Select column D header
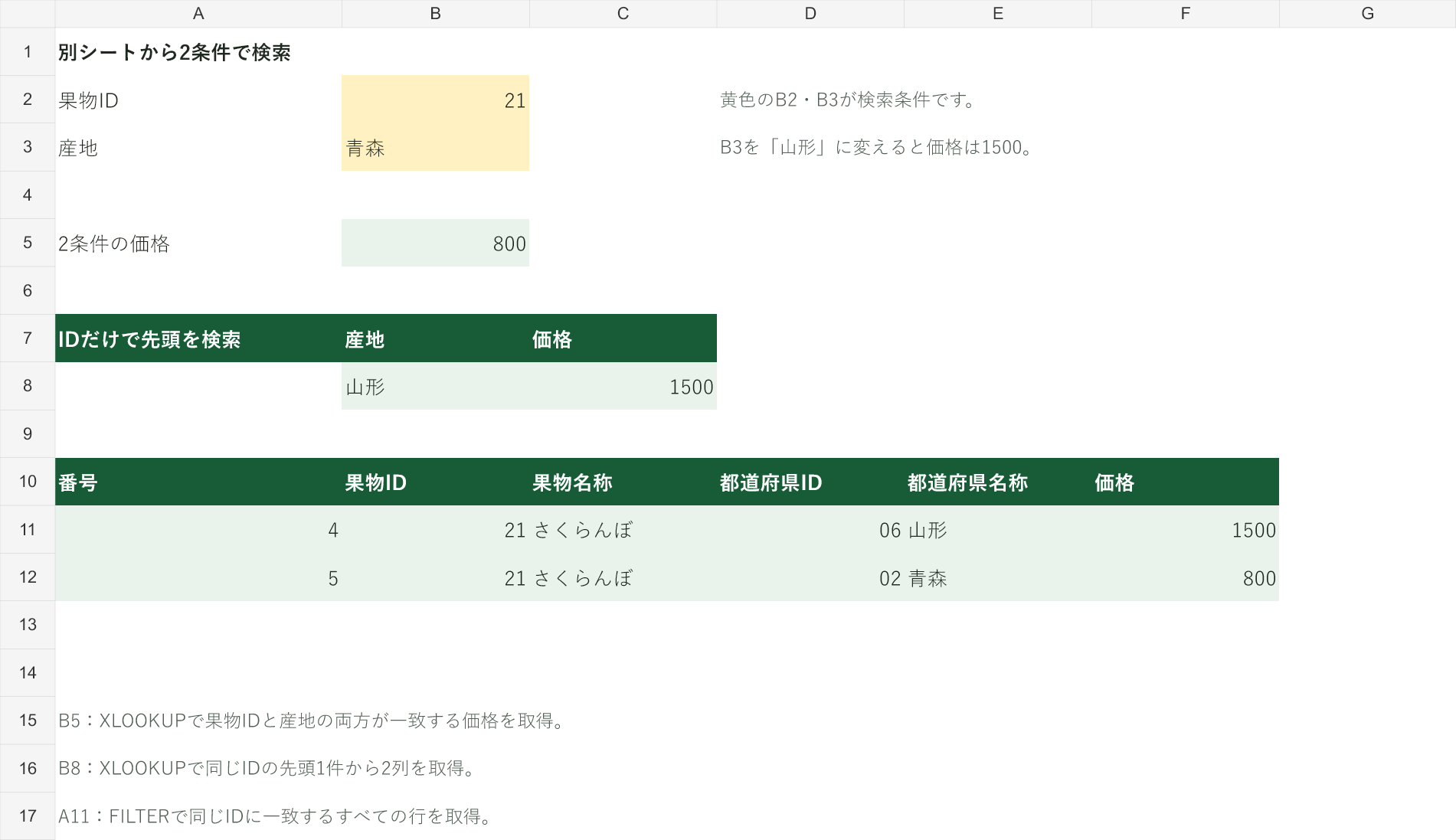 (x=810, y=14)
